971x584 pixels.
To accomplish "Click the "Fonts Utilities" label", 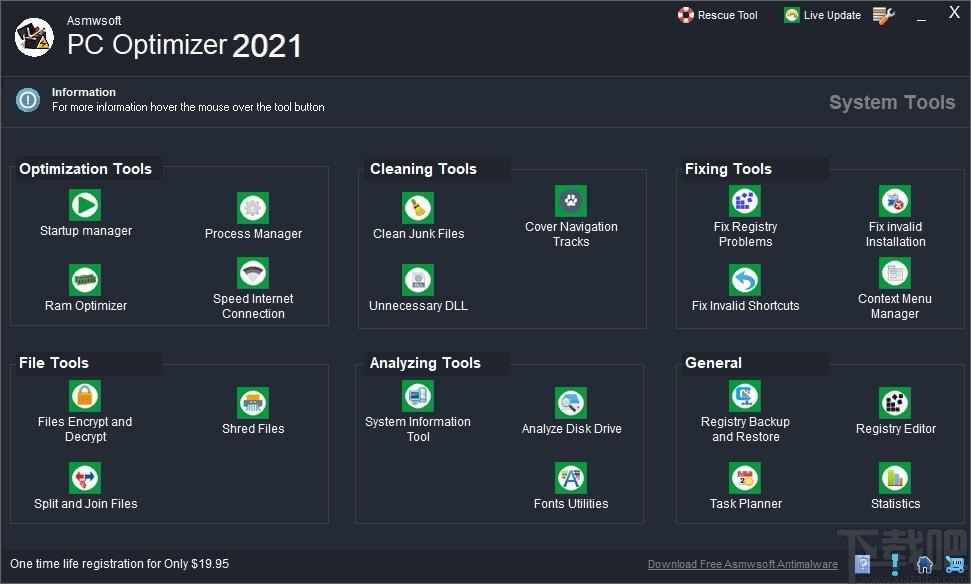I will [x=571, y=503].
